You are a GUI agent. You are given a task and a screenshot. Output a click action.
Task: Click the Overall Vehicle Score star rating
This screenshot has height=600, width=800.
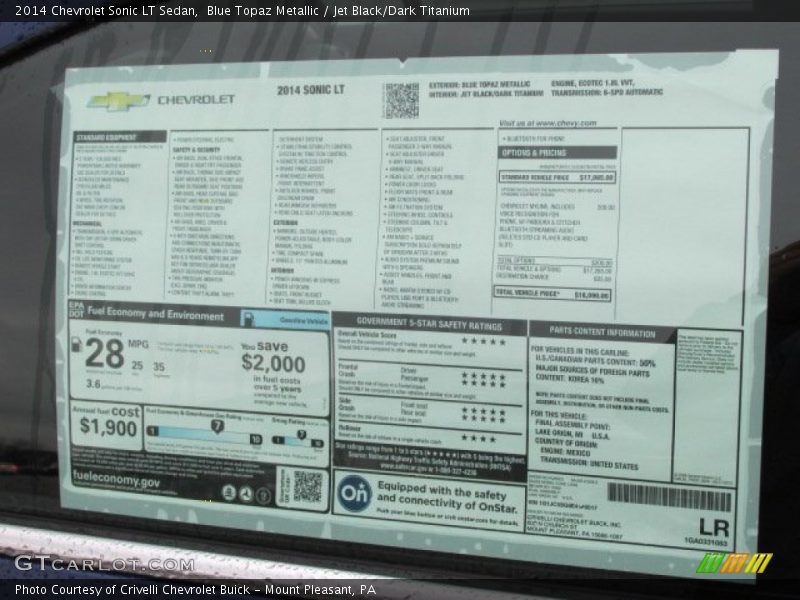tap(484, 341)
